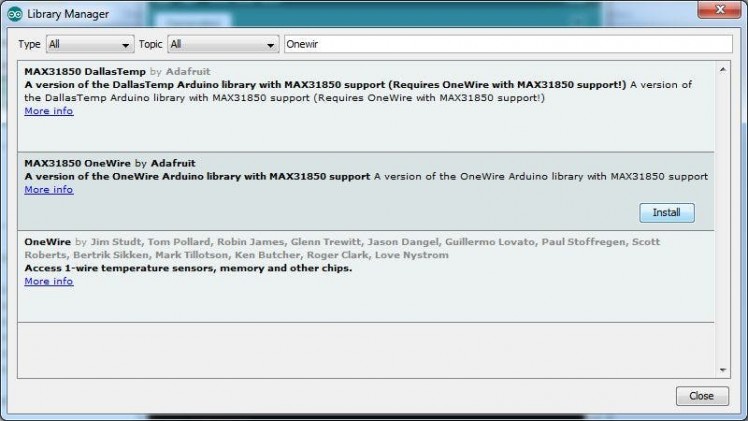Screen dimensions: 748x421
Task: Click 'Adafruit' author of MAX31850 DallasTemp
Action: (x=188, y=72)
